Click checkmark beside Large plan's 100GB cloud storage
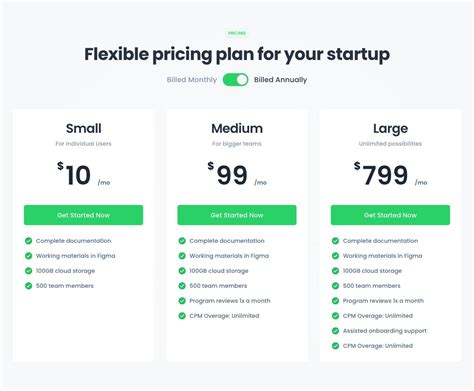Image resolution: width=474 pixels, height=391 pixels. tap(335, 271)
